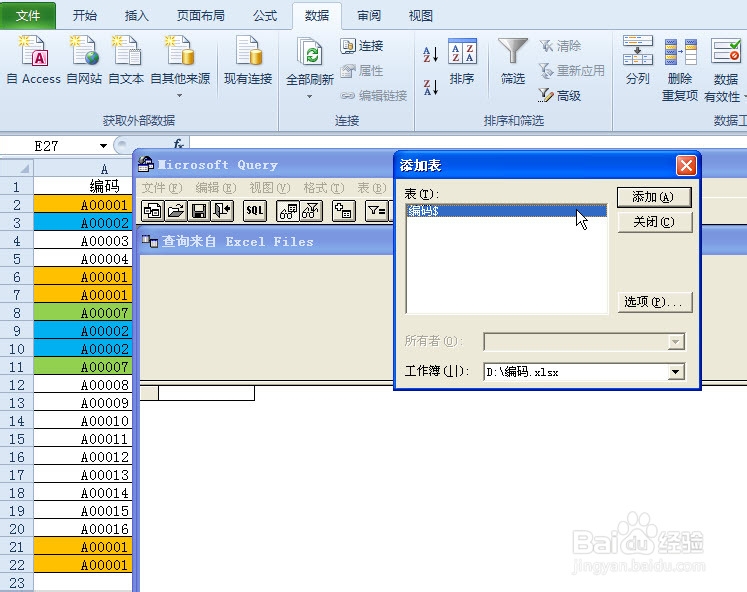Open the Microsoft Query Format (格式) menu
747x592 pixels.
(324, 188)
